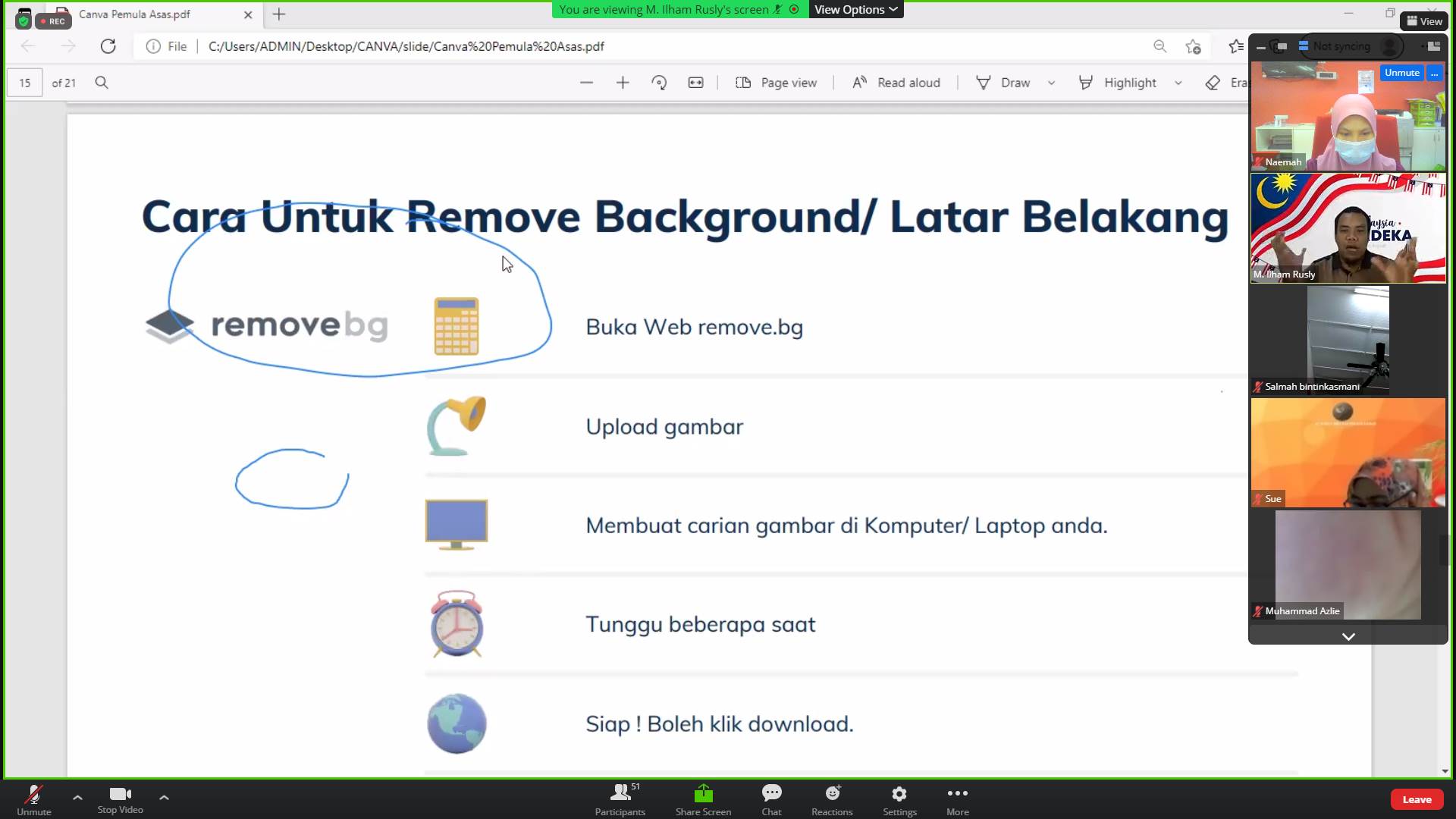
Task: Unmute your microphone in Zoom toolbar
Action: (x=34, y=799)
